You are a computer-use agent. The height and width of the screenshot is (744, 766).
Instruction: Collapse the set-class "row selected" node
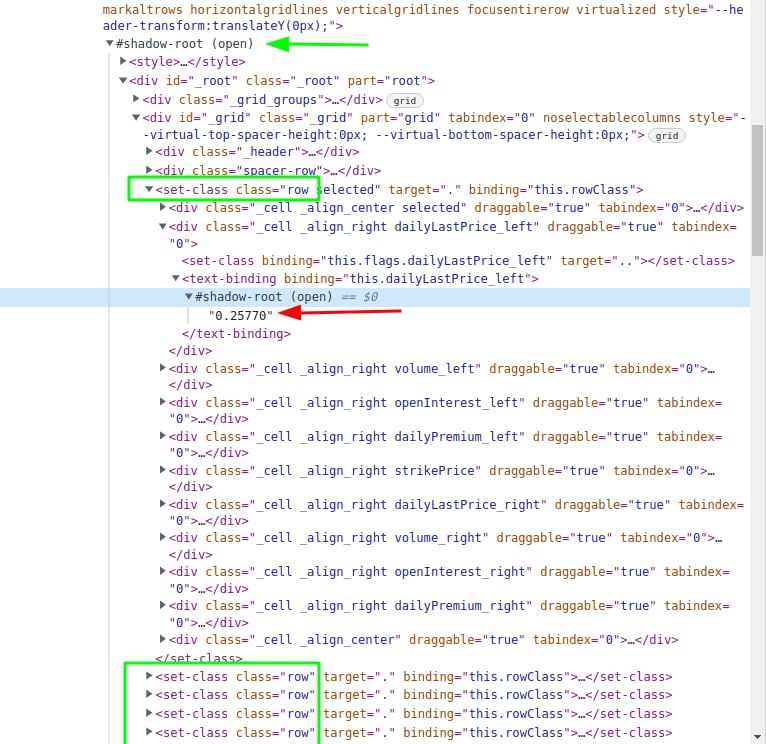pyautogui.click(x=149, y=189)
